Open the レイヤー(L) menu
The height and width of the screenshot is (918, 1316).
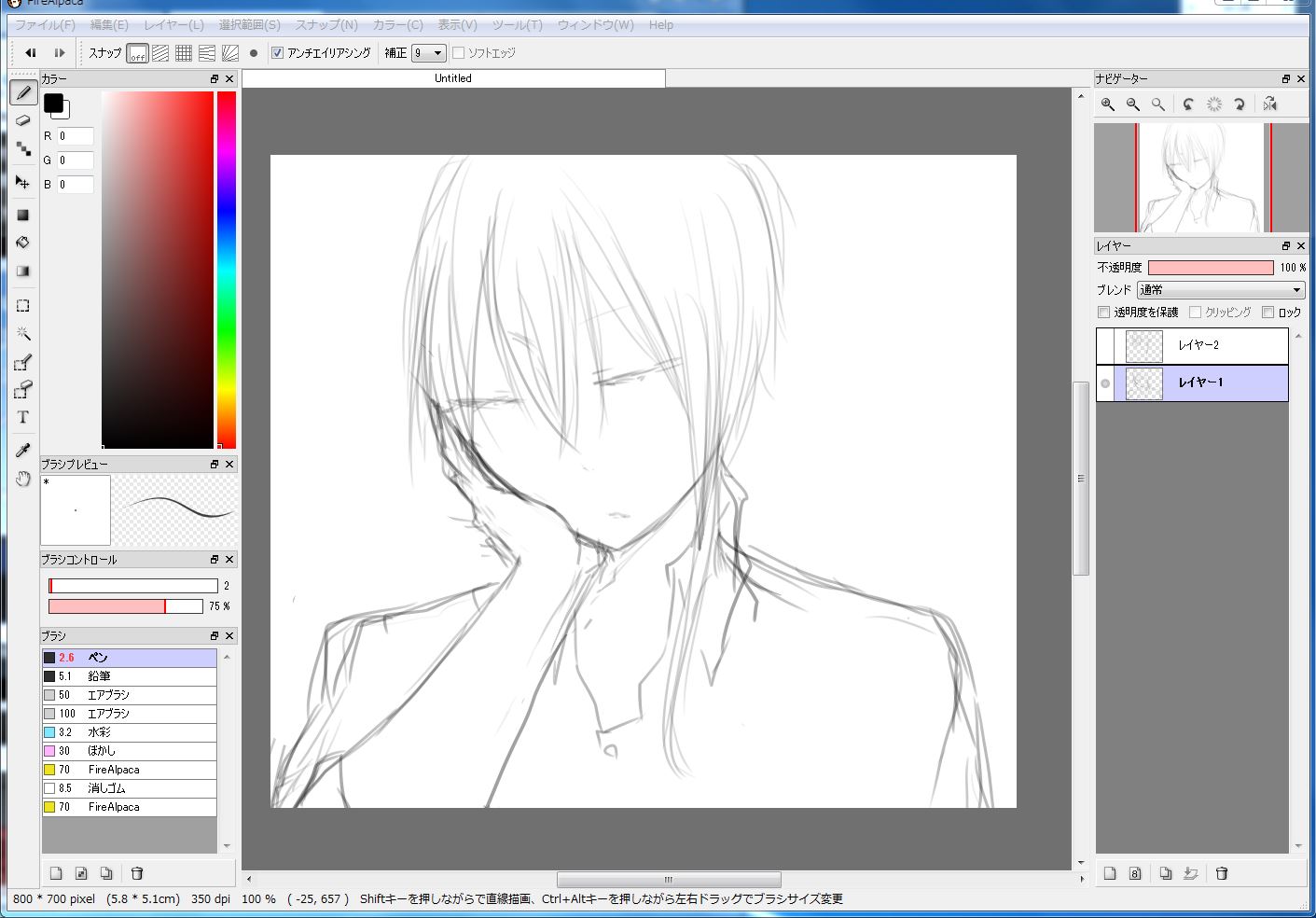[173, 25]
